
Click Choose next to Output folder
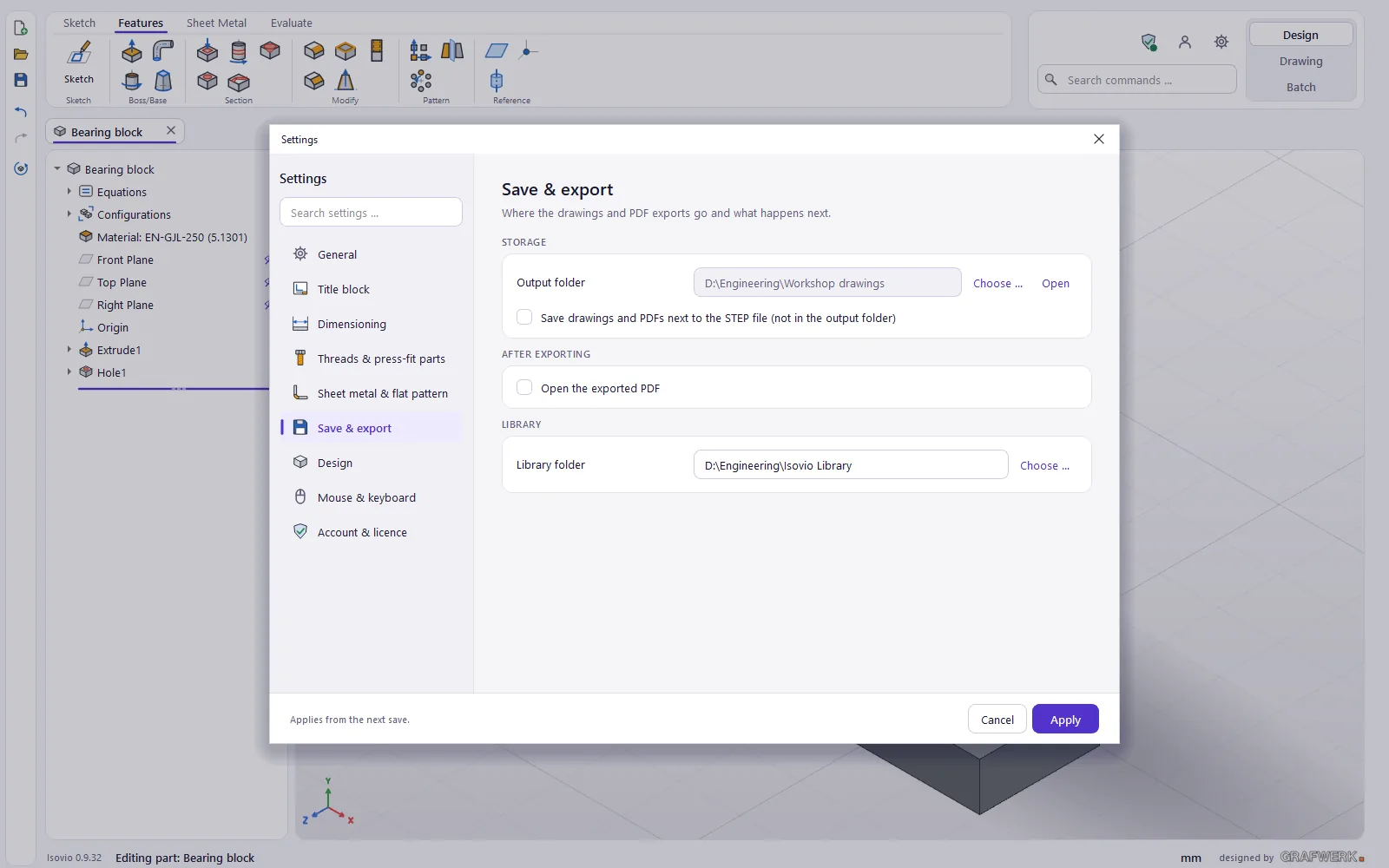click(997, 284)
